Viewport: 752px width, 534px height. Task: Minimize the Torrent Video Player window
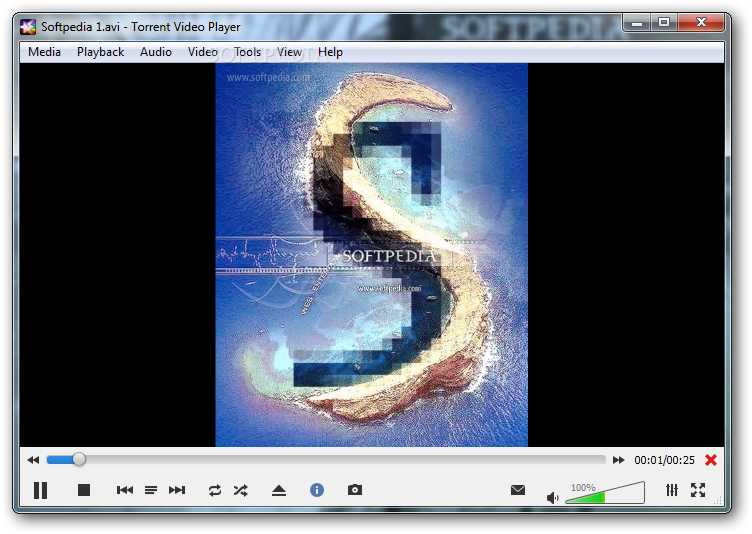point(637,22)
